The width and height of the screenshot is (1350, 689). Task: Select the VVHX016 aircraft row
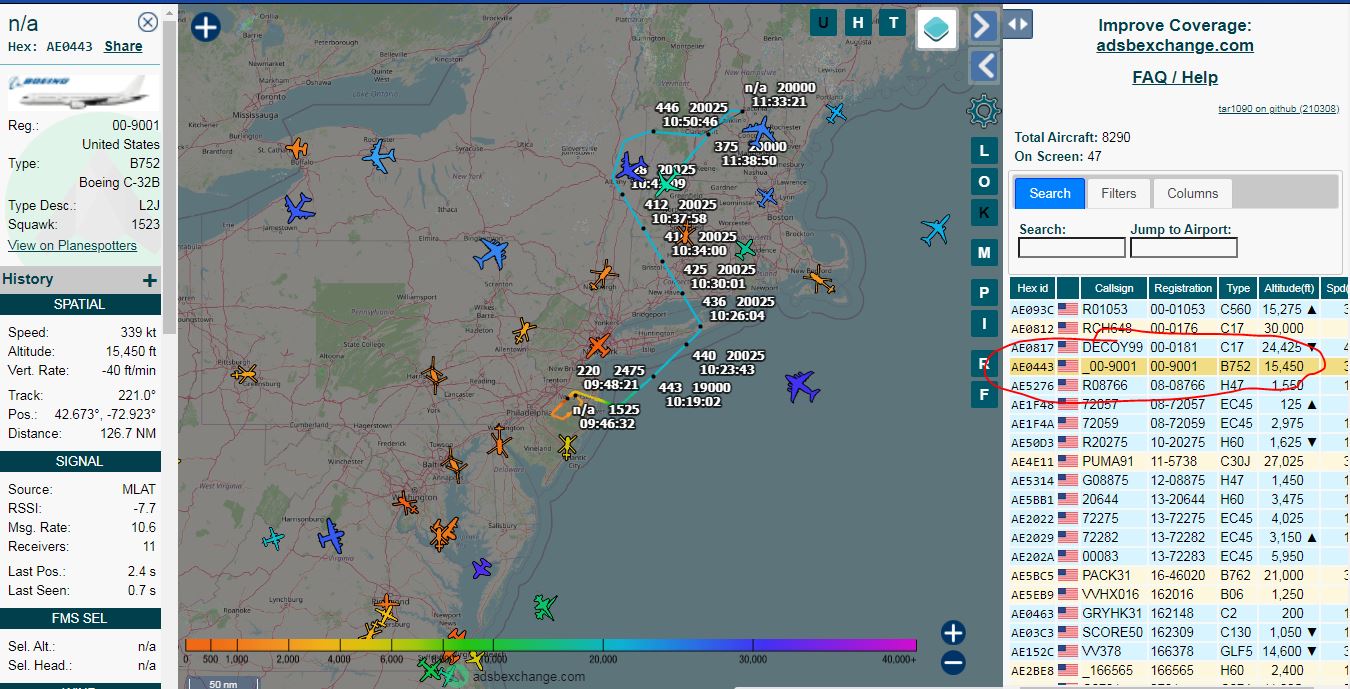click(x=1179, y=594)
